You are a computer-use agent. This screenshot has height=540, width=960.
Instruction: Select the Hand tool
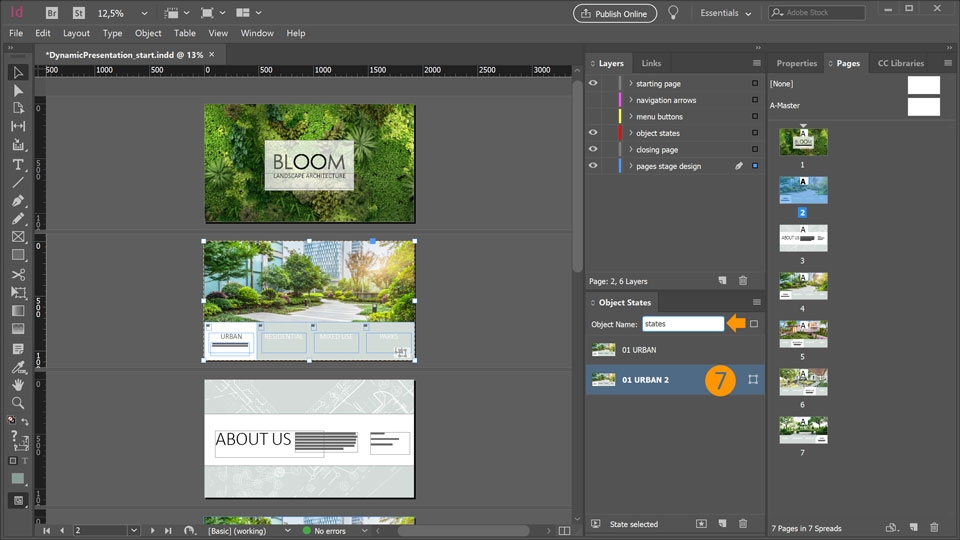point(18,384)
